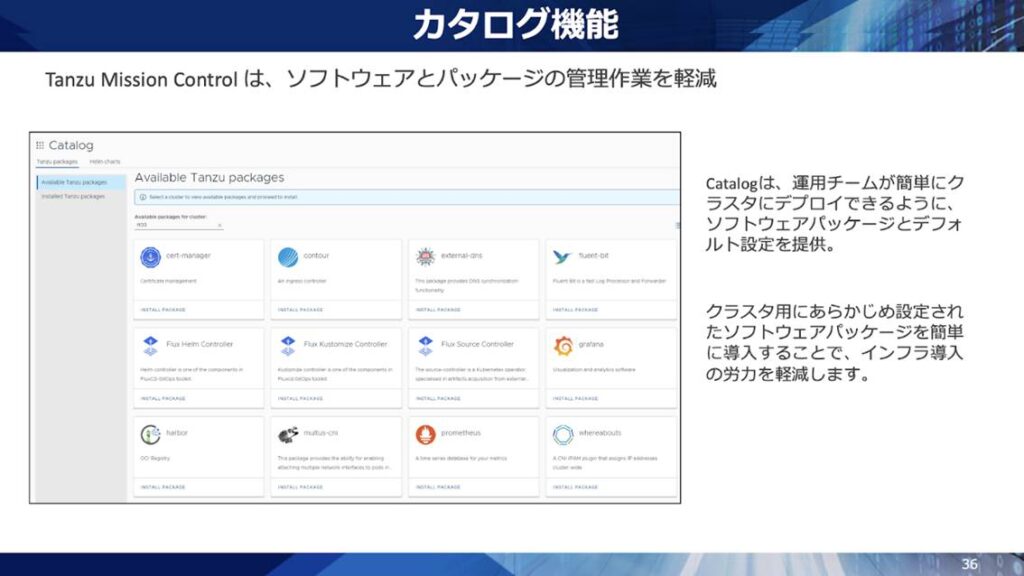The width and height of the screenshot is (1024, 576).
Task: Click the Catalog grid icon in header
Action: pos(40,146)
